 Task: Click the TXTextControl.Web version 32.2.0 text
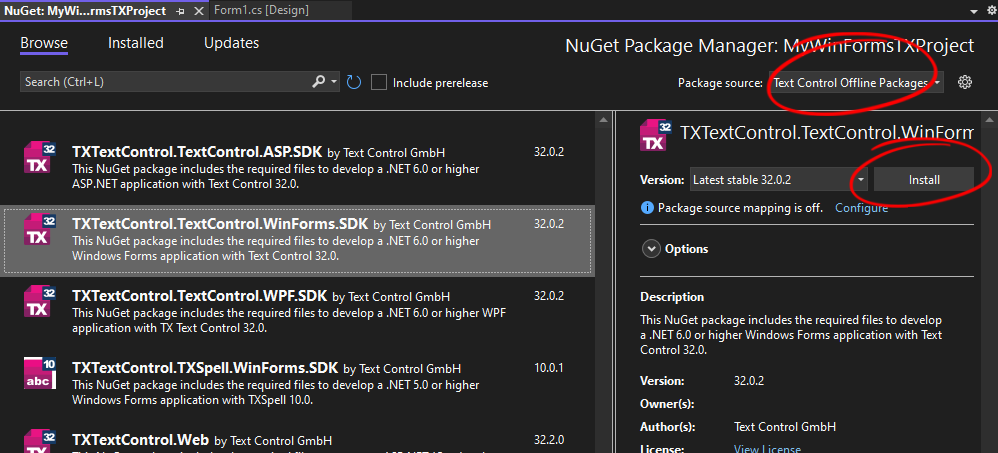[x=549, y=440]
